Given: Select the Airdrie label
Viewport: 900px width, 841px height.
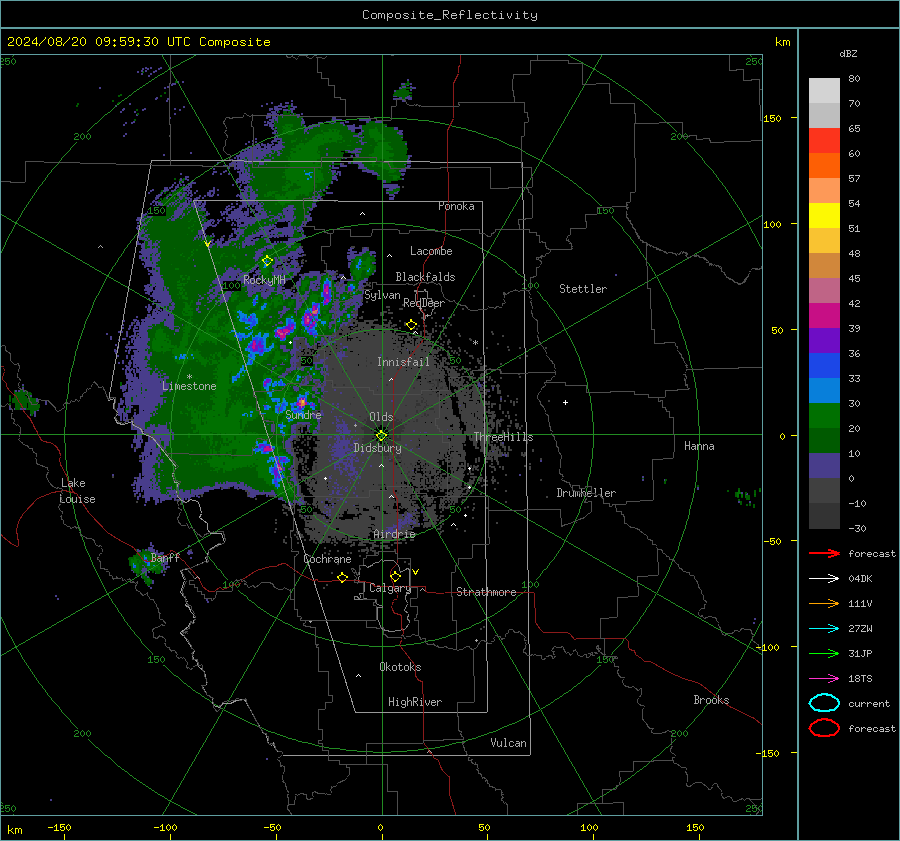Looking at the screenshot, I should 394,534.
